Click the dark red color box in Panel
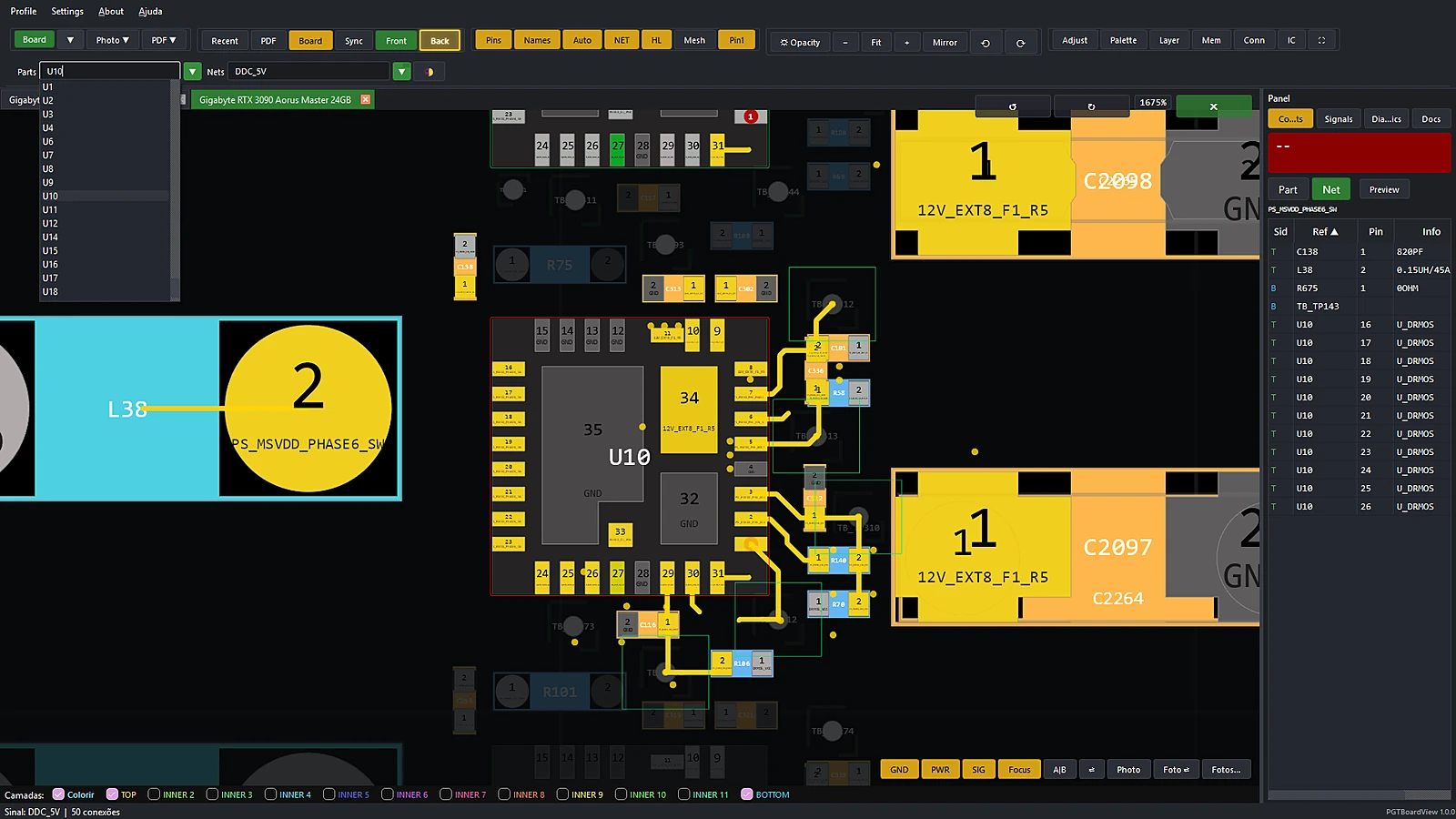The width and height of the screenshot is (1456, 819). coord(1360,153)
